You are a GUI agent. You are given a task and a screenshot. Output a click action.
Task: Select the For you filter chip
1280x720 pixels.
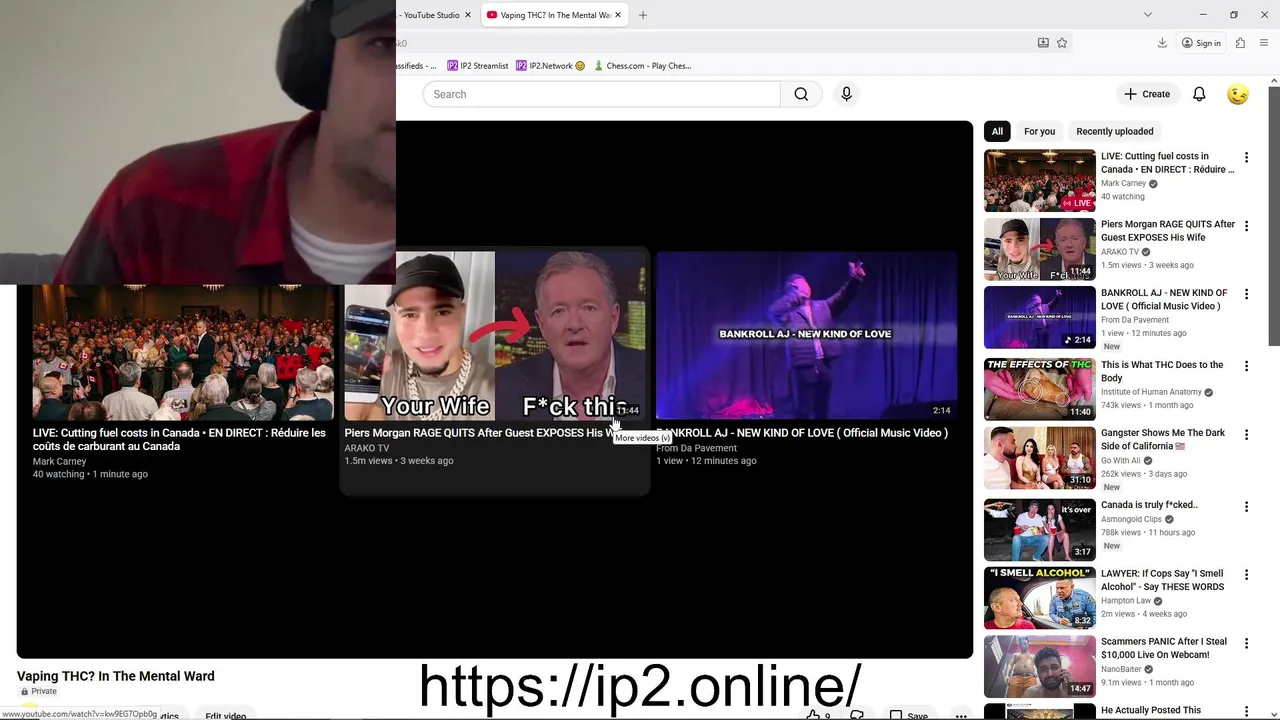point(1039,131)
